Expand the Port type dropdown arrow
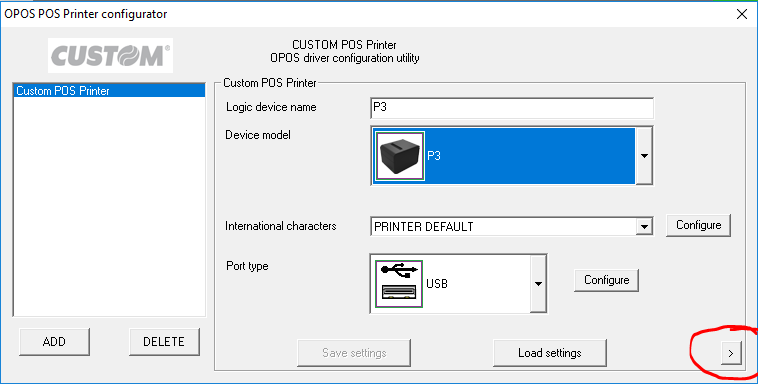The width and height of the screenshot is (758, 384). pyautogui.click(x=538, y=284)
